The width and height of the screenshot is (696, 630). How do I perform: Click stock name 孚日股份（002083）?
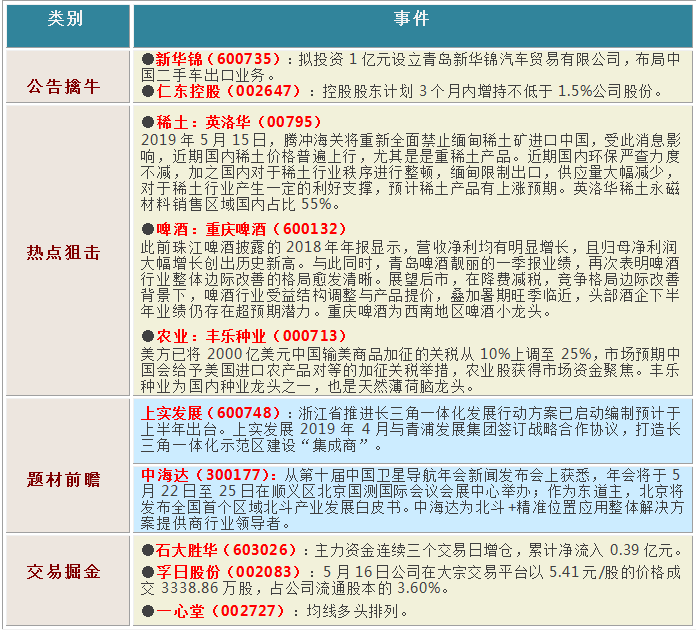(229, 572)
